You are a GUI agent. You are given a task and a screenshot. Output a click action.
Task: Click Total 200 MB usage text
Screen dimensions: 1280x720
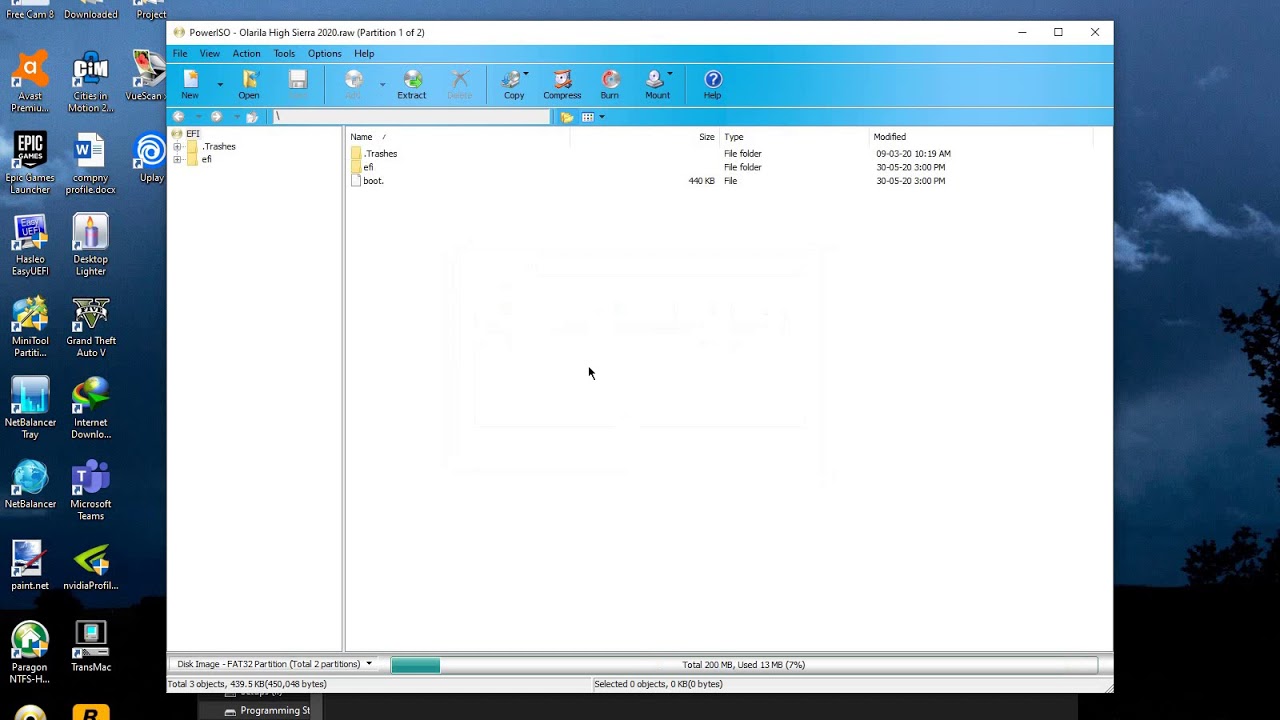point(743,665)
